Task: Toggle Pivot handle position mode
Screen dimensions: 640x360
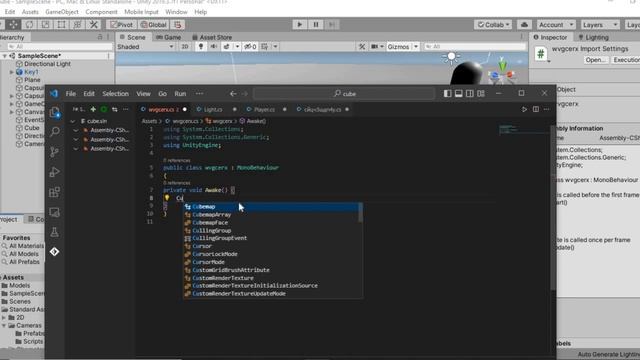Action: point(122,24)
